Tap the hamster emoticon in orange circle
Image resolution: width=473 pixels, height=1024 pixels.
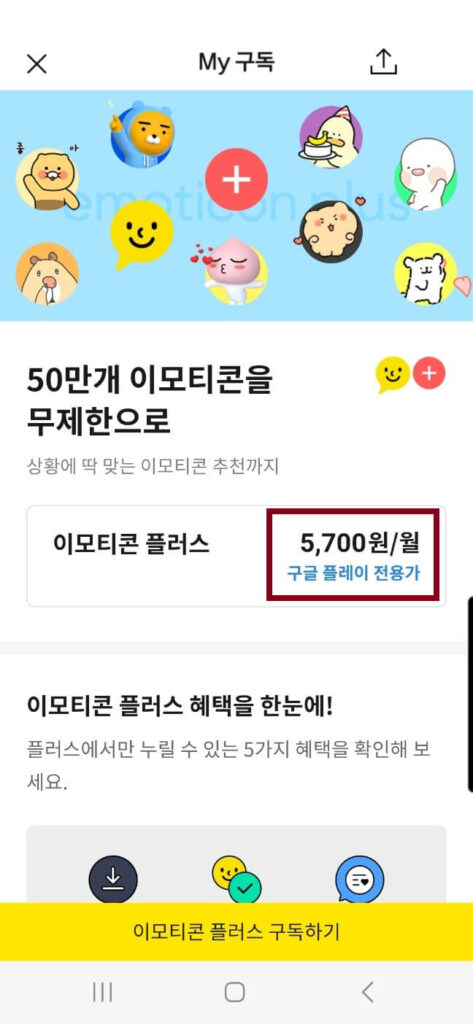pos(47,274)
